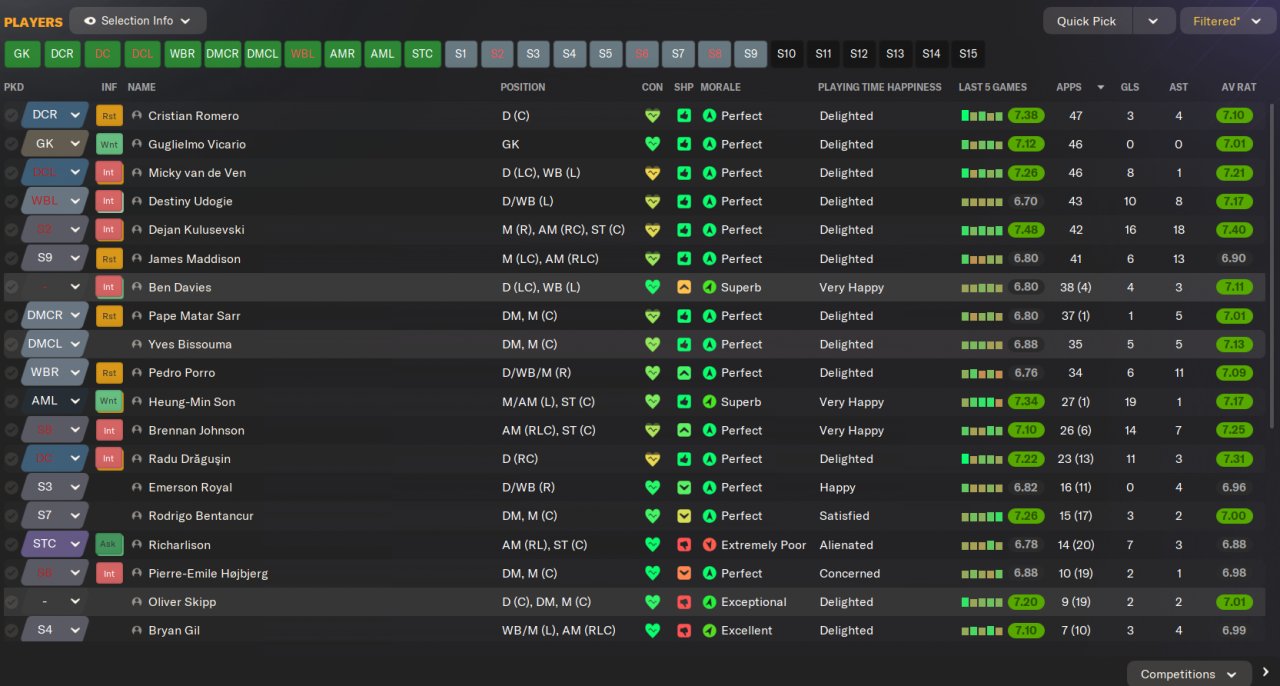The height and width of the screenshot is (686, 1280).
Task: Click Richarlison's red match sharpness icon
Action: coord(684,545)
